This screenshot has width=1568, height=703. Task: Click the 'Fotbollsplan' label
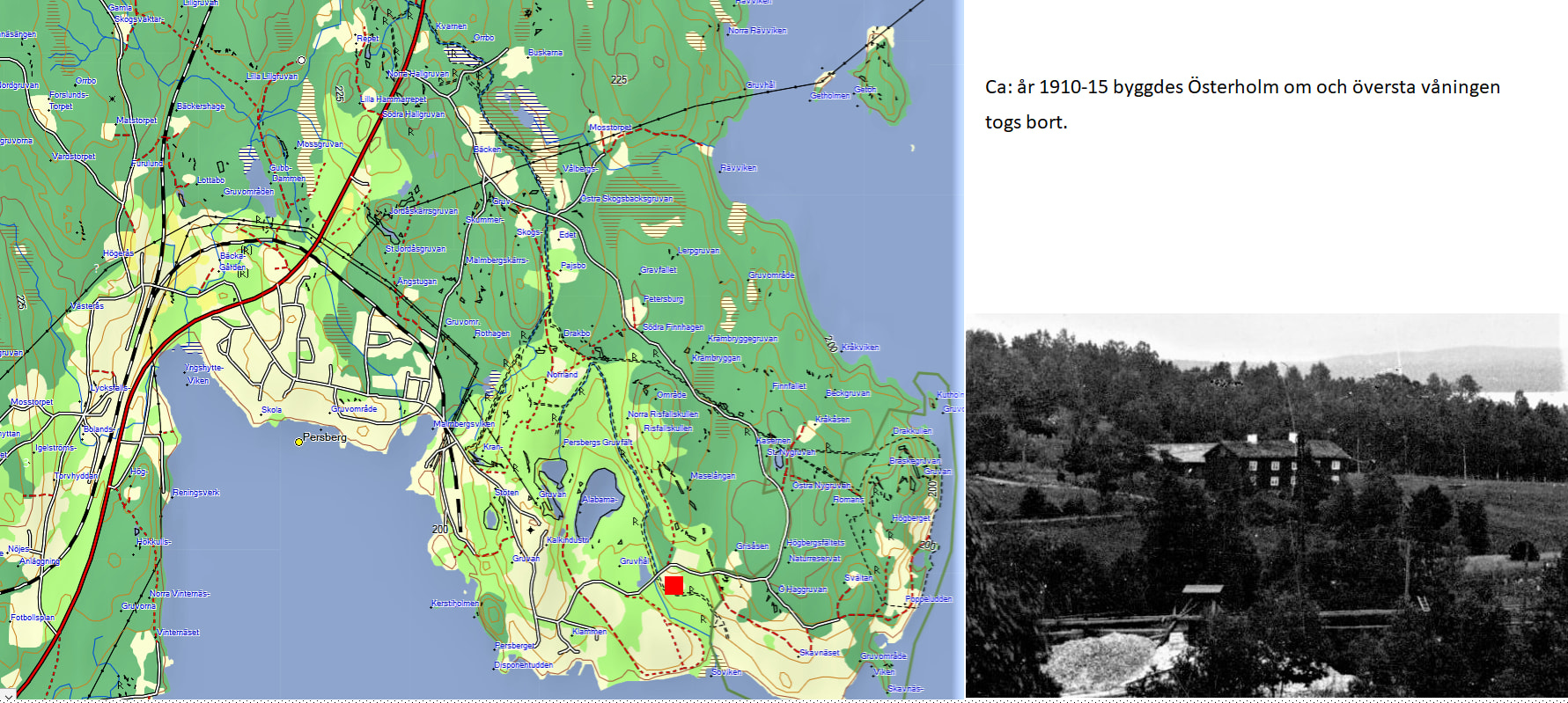33,618
